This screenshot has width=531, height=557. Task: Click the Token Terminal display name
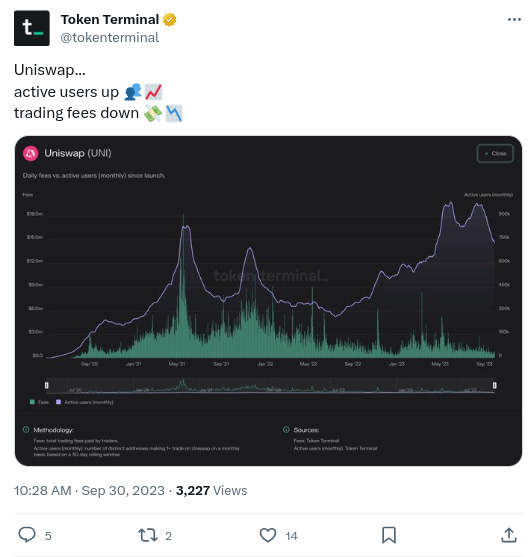point(110,20)
